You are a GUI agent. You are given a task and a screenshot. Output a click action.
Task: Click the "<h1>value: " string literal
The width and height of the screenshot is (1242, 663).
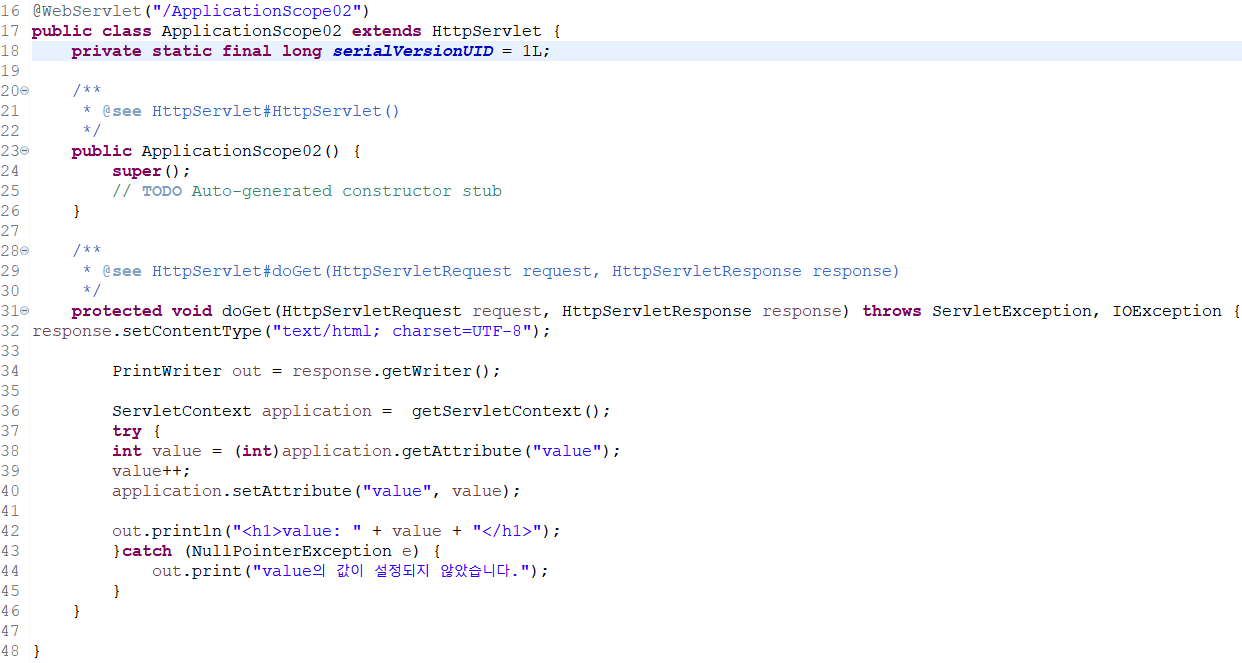(294, 530)
